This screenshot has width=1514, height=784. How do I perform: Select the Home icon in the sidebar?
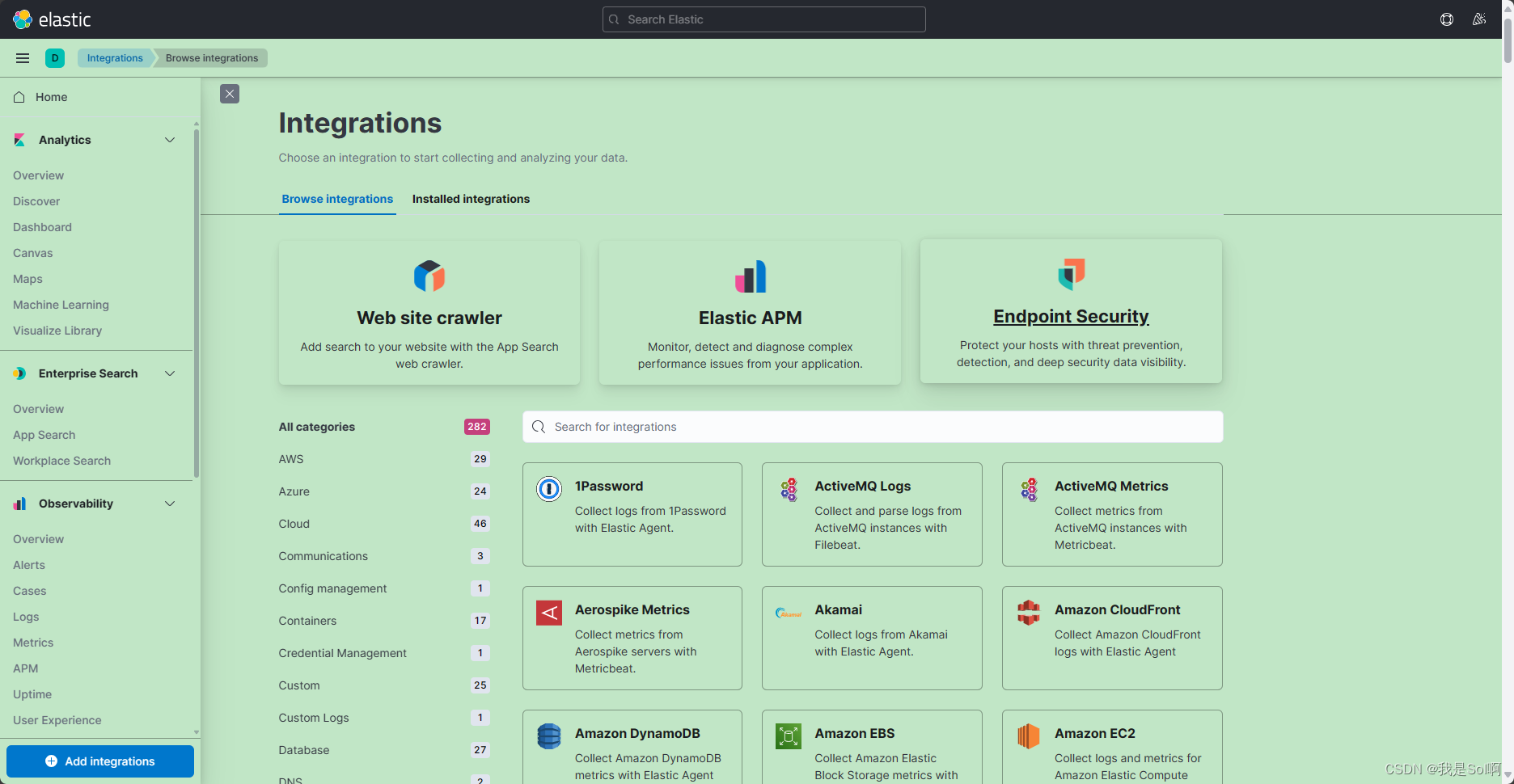pos(19,97)
